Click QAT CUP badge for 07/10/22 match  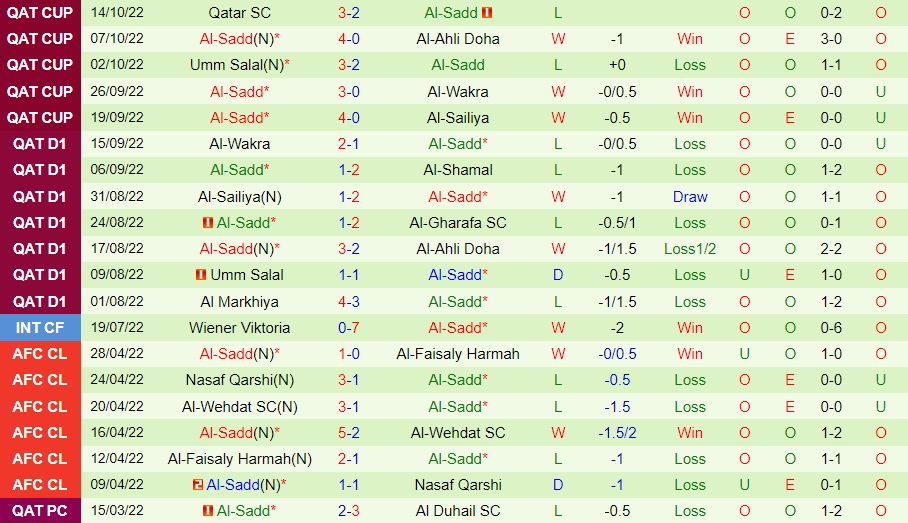tap(41, 39)
